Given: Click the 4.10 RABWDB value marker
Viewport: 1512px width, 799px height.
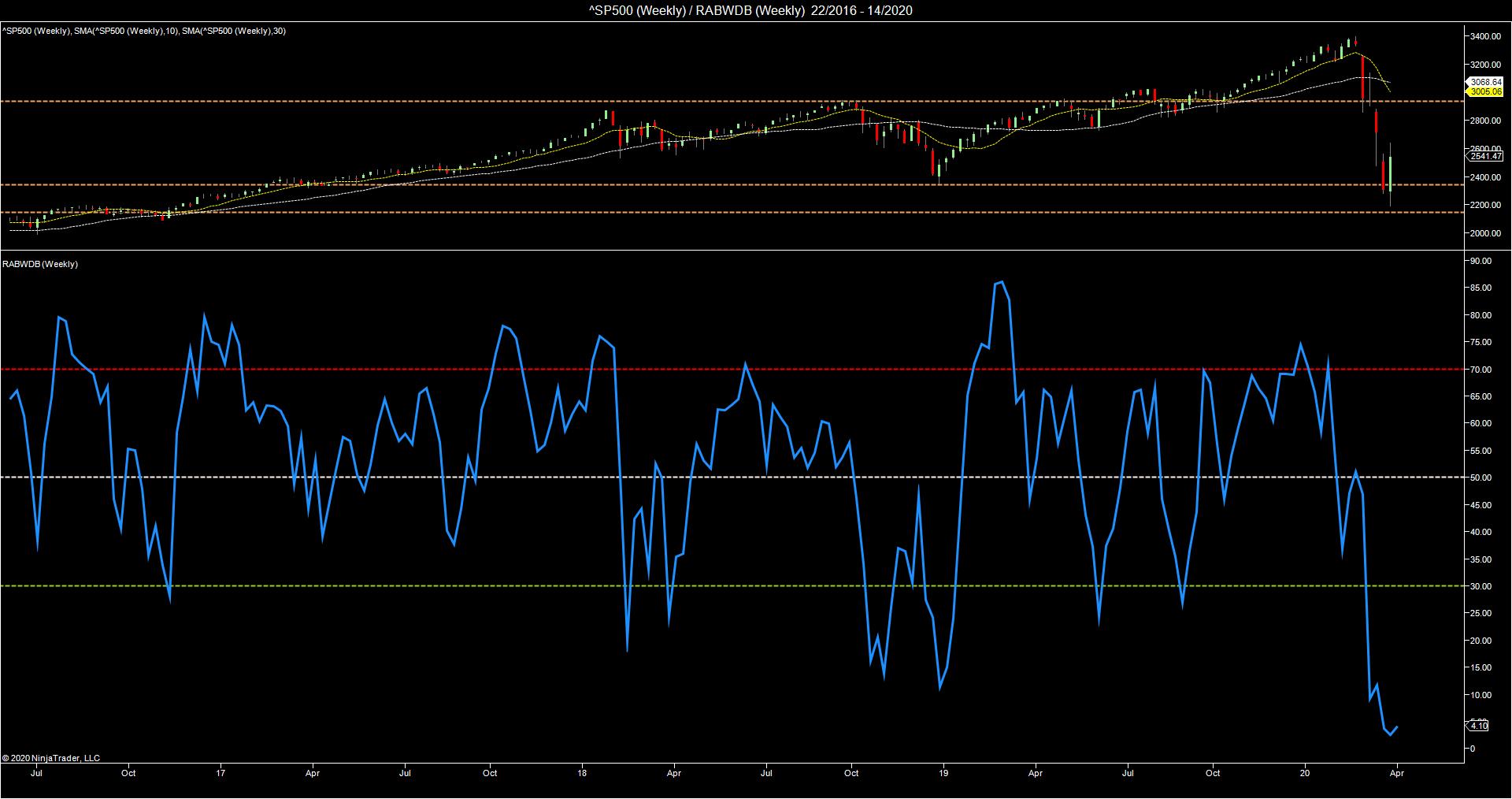Looking at the screenshot, I should [x=1478, y=726].
